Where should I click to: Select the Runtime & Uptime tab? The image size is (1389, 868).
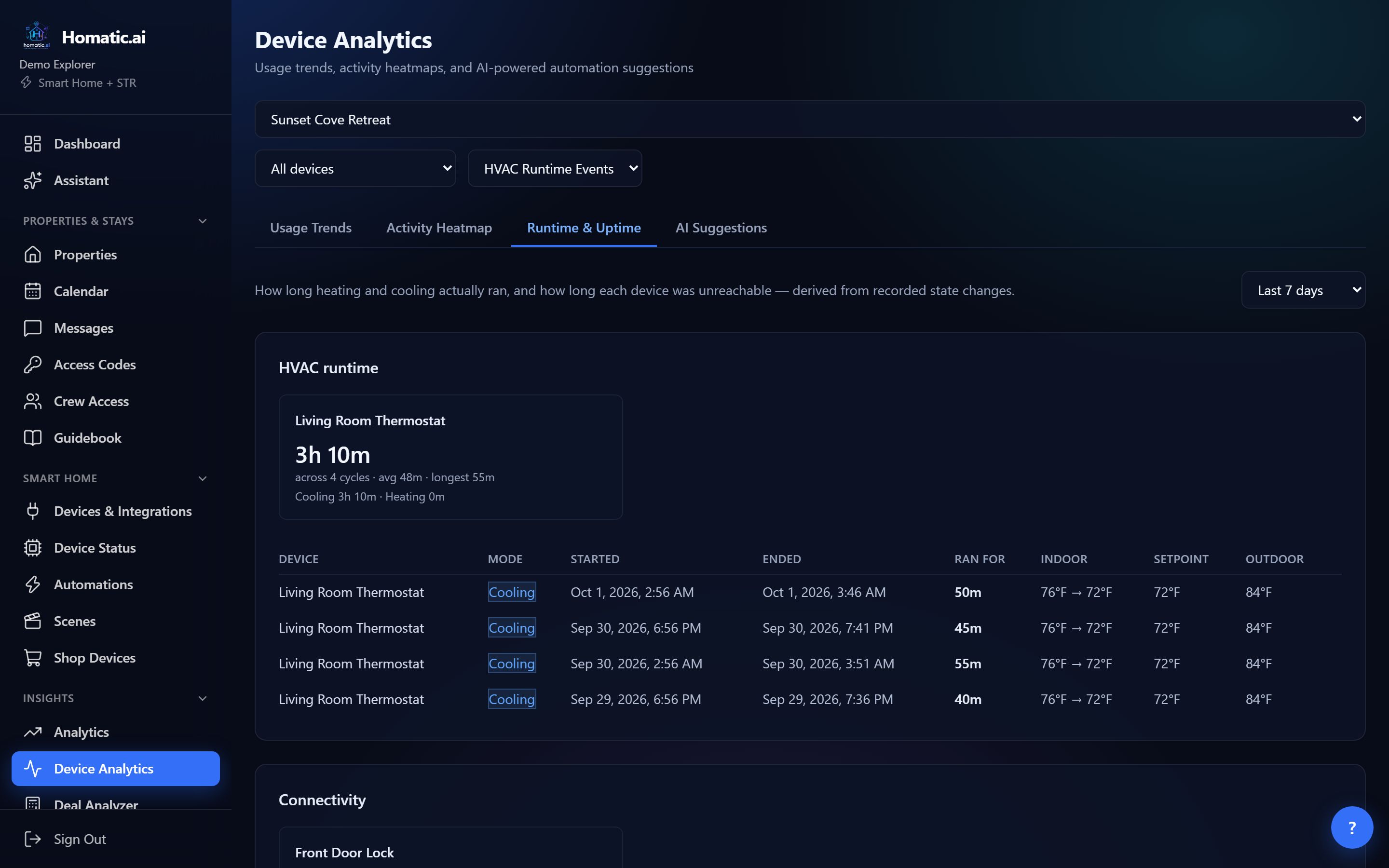(584, 228)
